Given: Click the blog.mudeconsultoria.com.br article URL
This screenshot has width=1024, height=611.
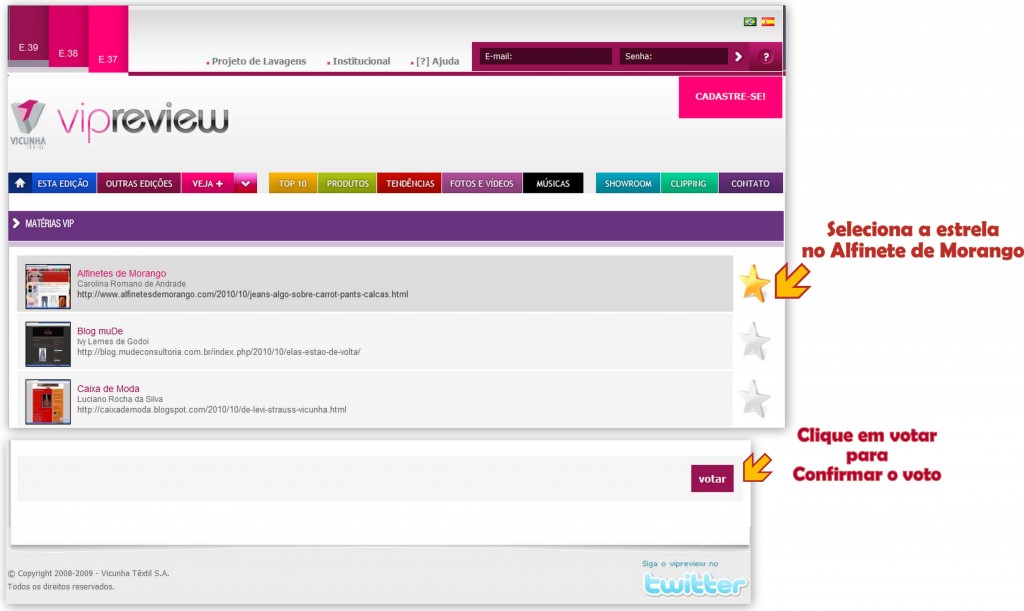Looking at the screenshot, I should pyautogui.click(x=219, y=352).
